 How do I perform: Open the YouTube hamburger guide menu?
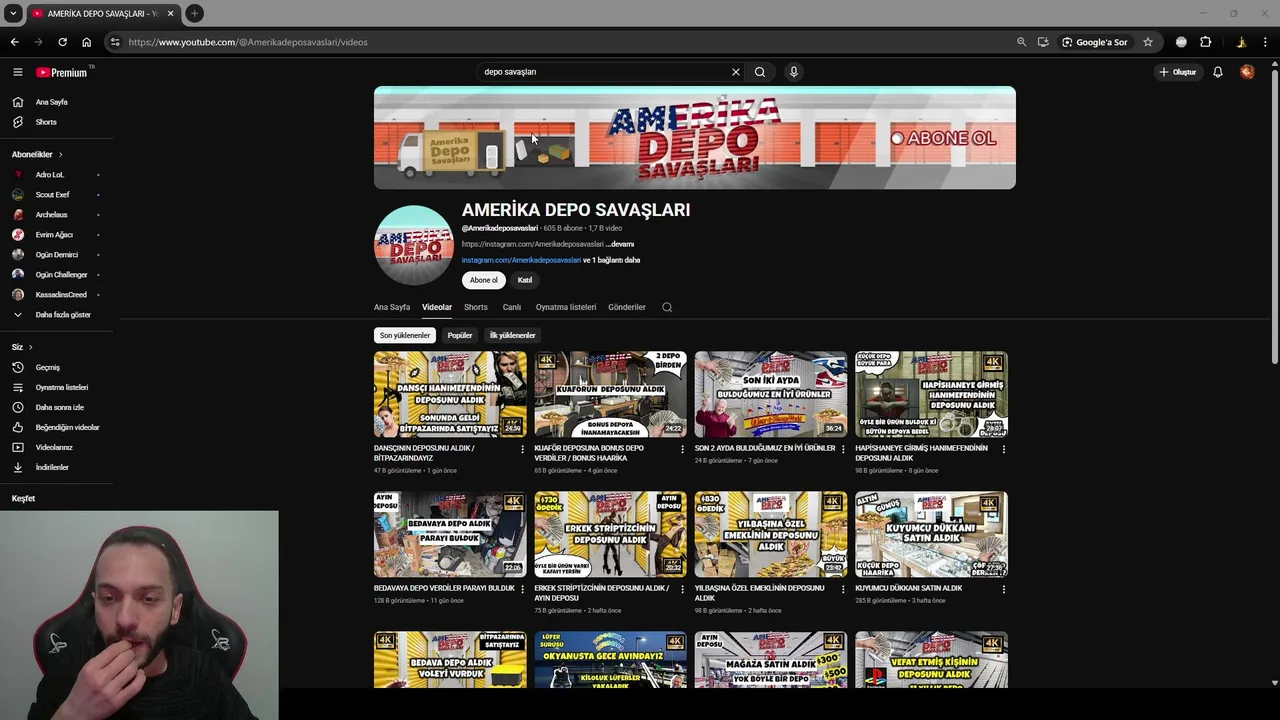point(17,72)
